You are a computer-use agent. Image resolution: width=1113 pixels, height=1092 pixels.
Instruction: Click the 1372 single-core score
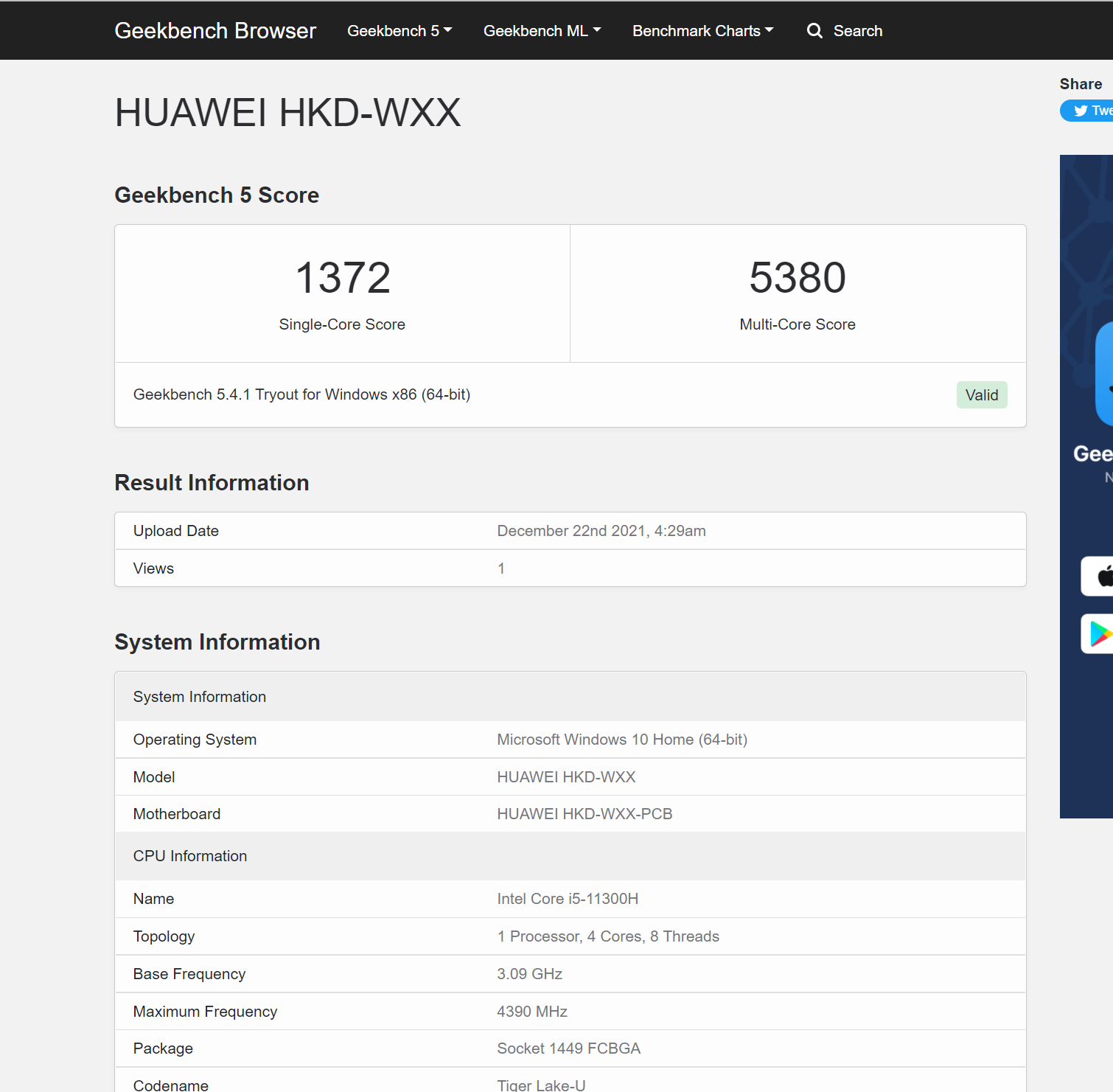343,278
